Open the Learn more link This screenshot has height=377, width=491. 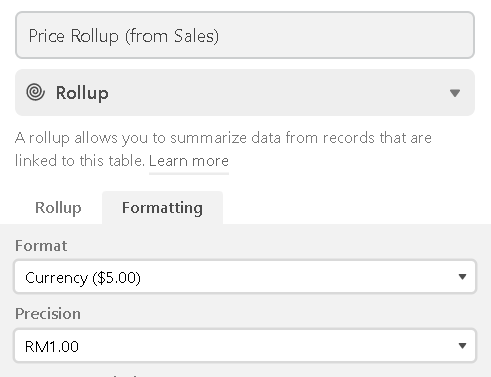point(189,161)
